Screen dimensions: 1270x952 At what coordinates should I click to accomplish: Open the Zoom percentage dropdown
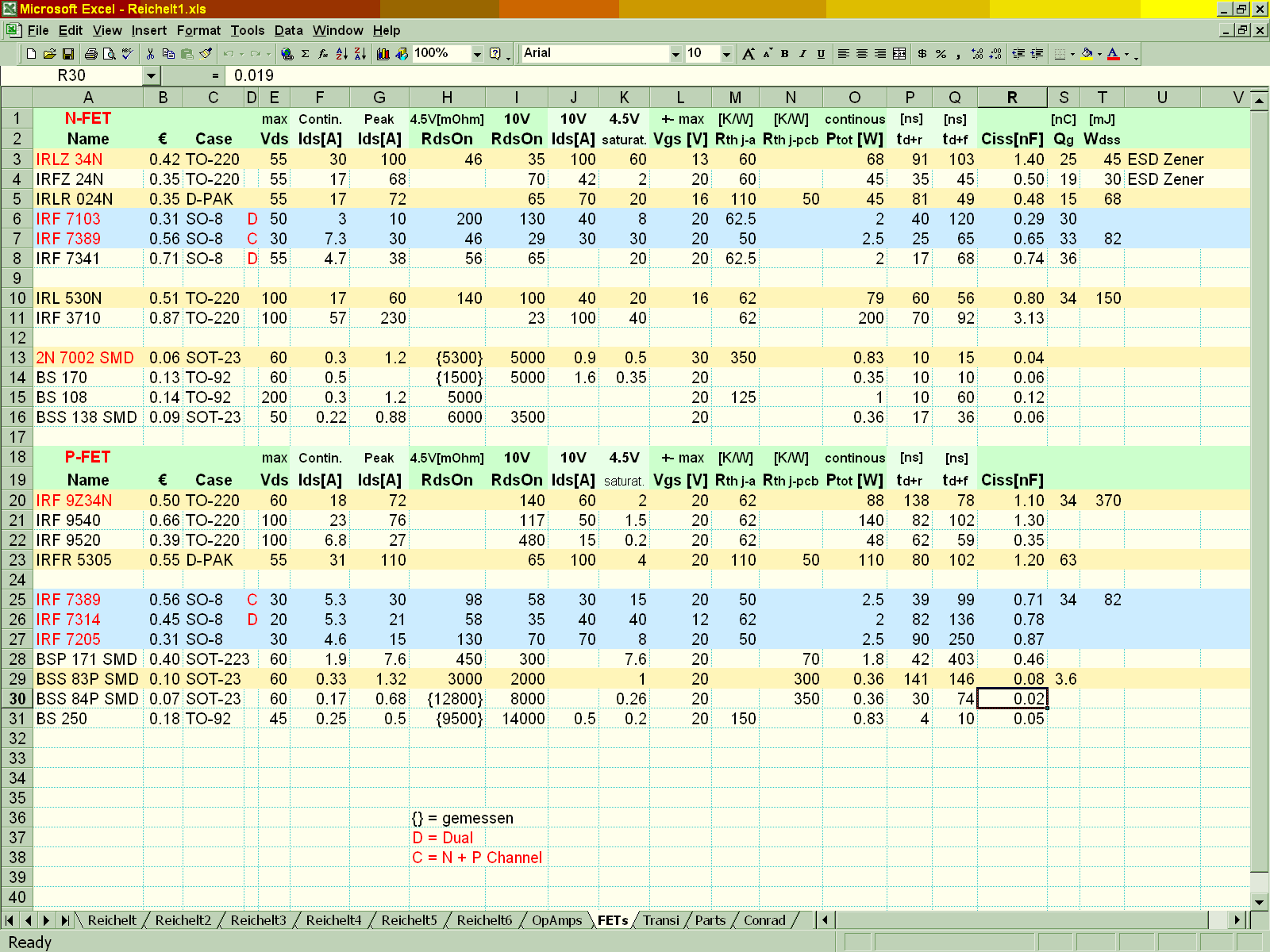[477, 54]
